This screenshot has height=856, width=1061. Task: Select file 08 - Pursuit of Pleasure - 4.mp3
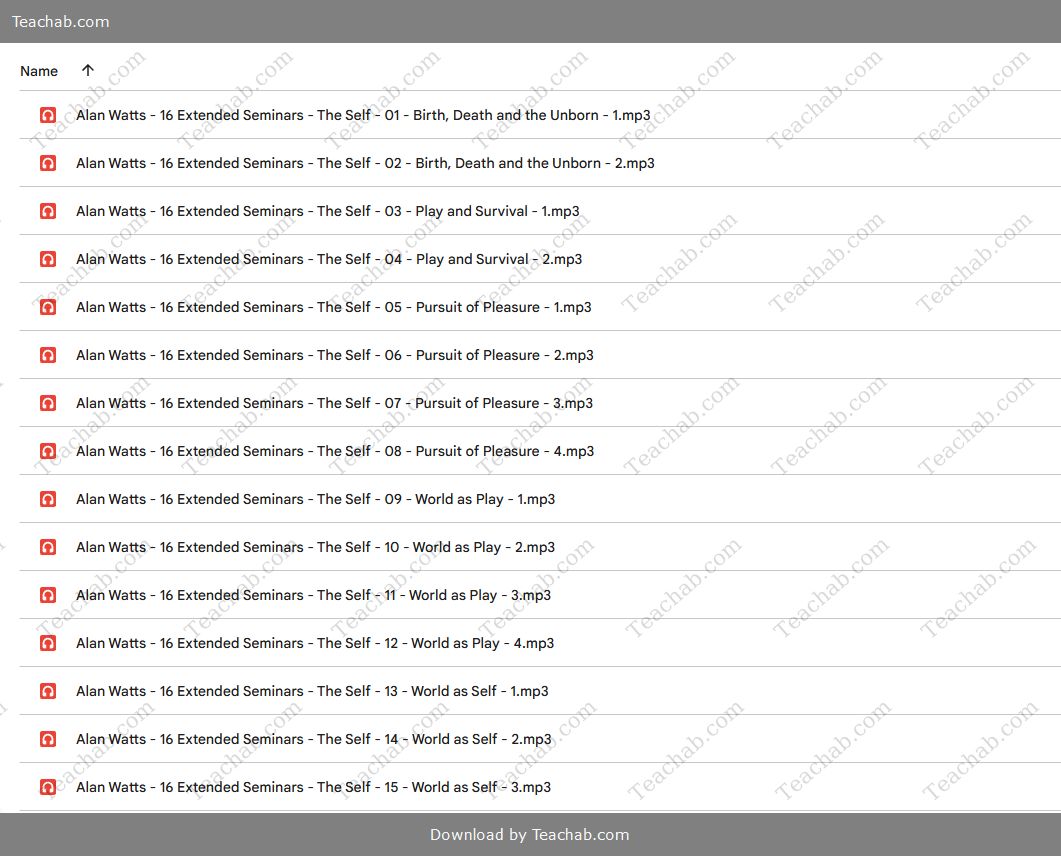[x=335, y=451]
